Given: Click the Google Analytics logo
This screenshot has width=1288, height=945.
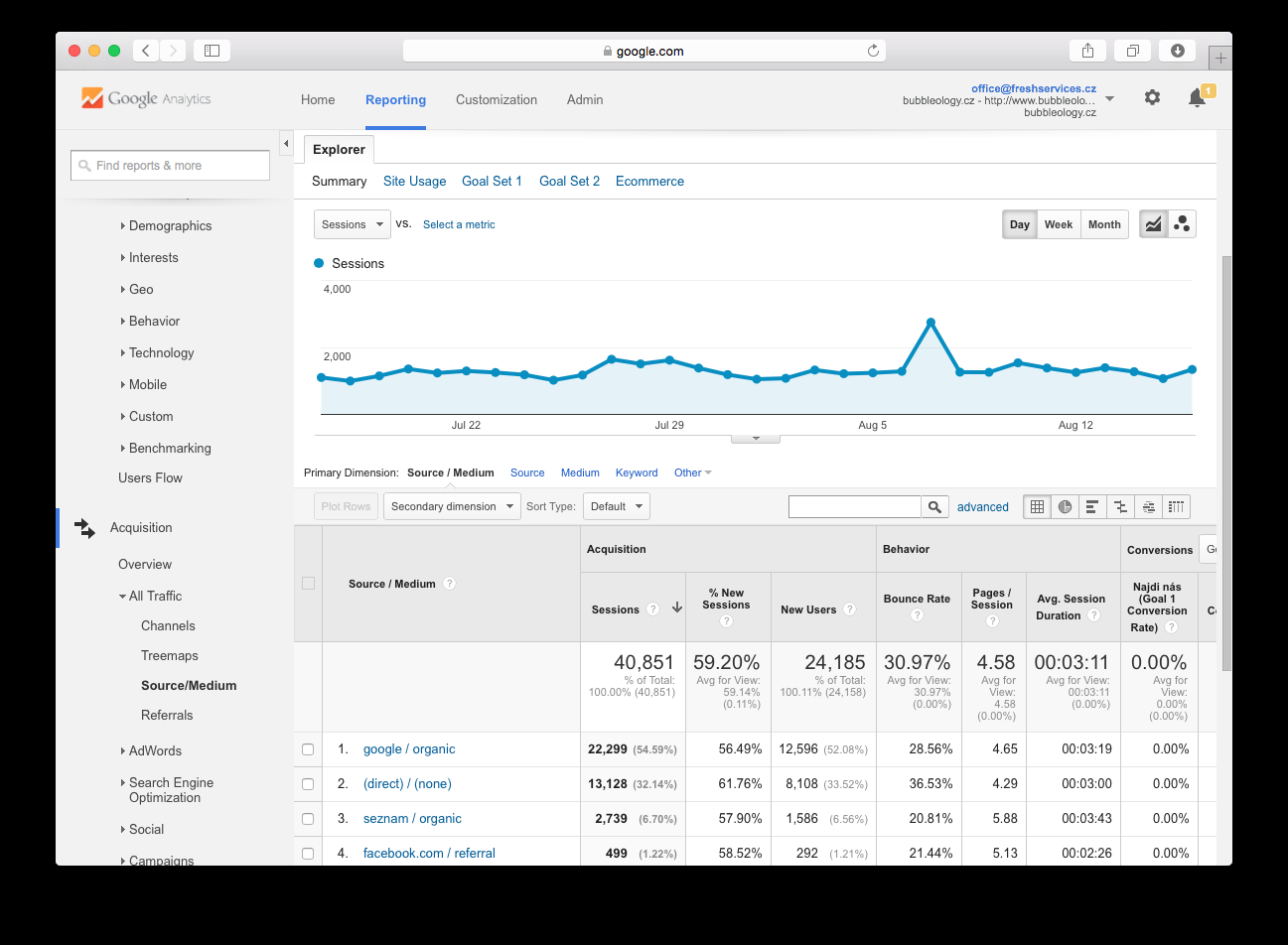Looking at the screenshot, I should click(x=146, y=98).
